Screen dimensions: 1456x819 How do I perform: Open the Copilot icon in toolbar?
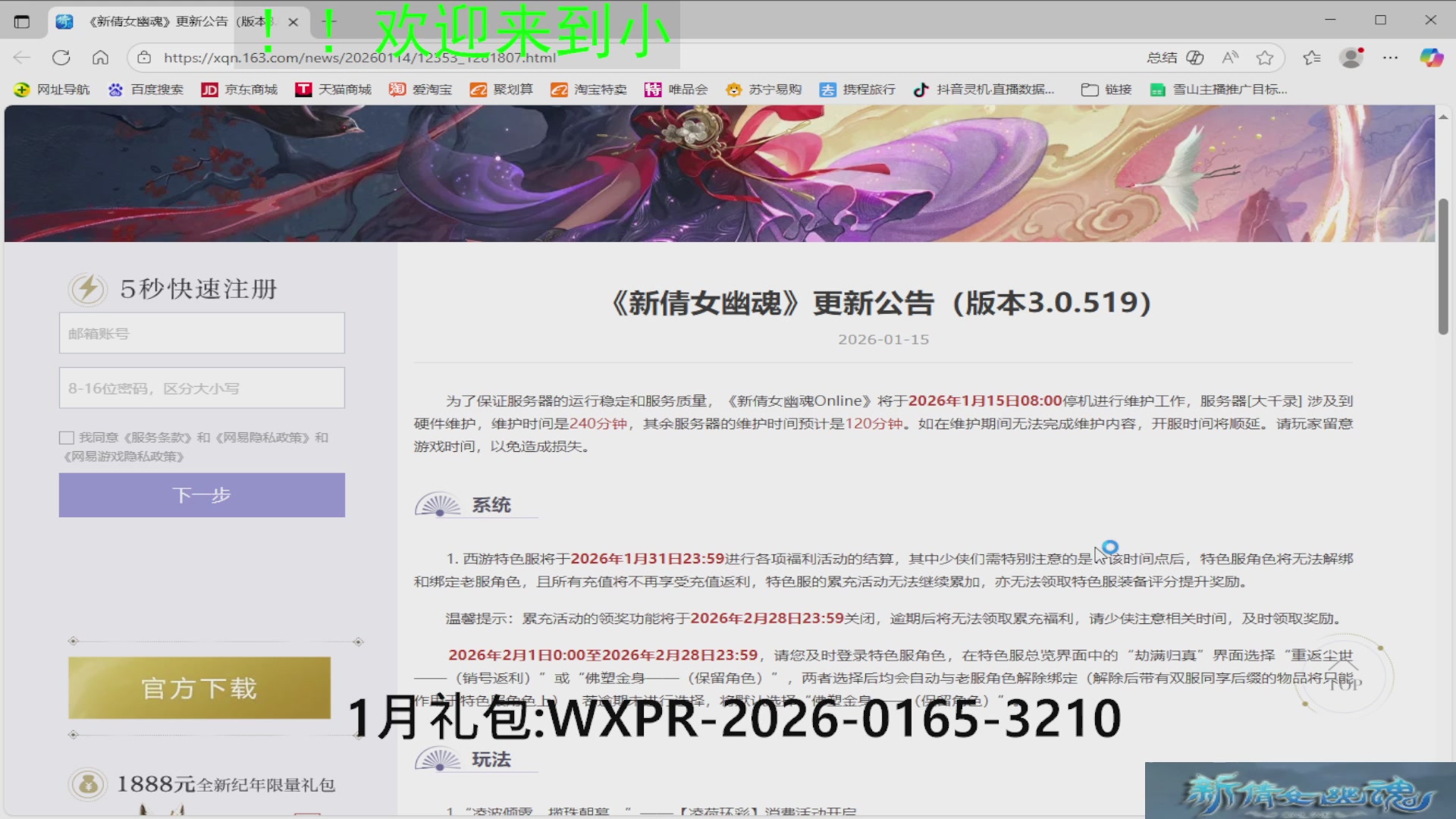click(1431, 58)
